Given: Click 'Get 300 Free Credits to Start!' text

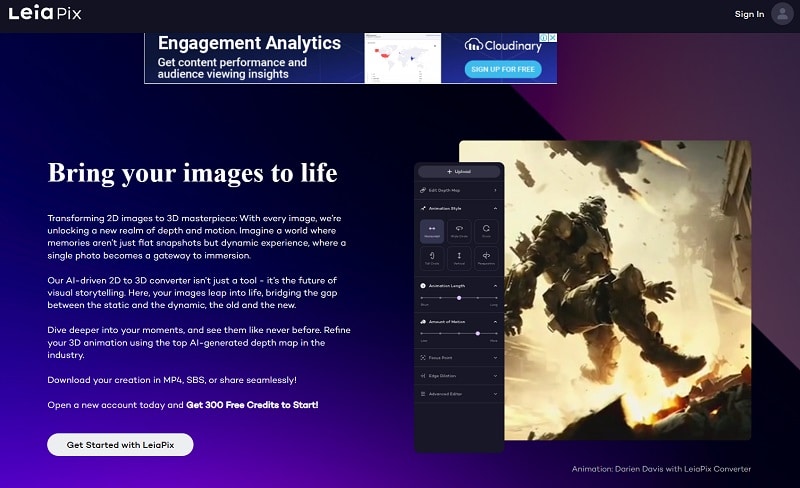Looking at the screenshot, I should 252,405.
